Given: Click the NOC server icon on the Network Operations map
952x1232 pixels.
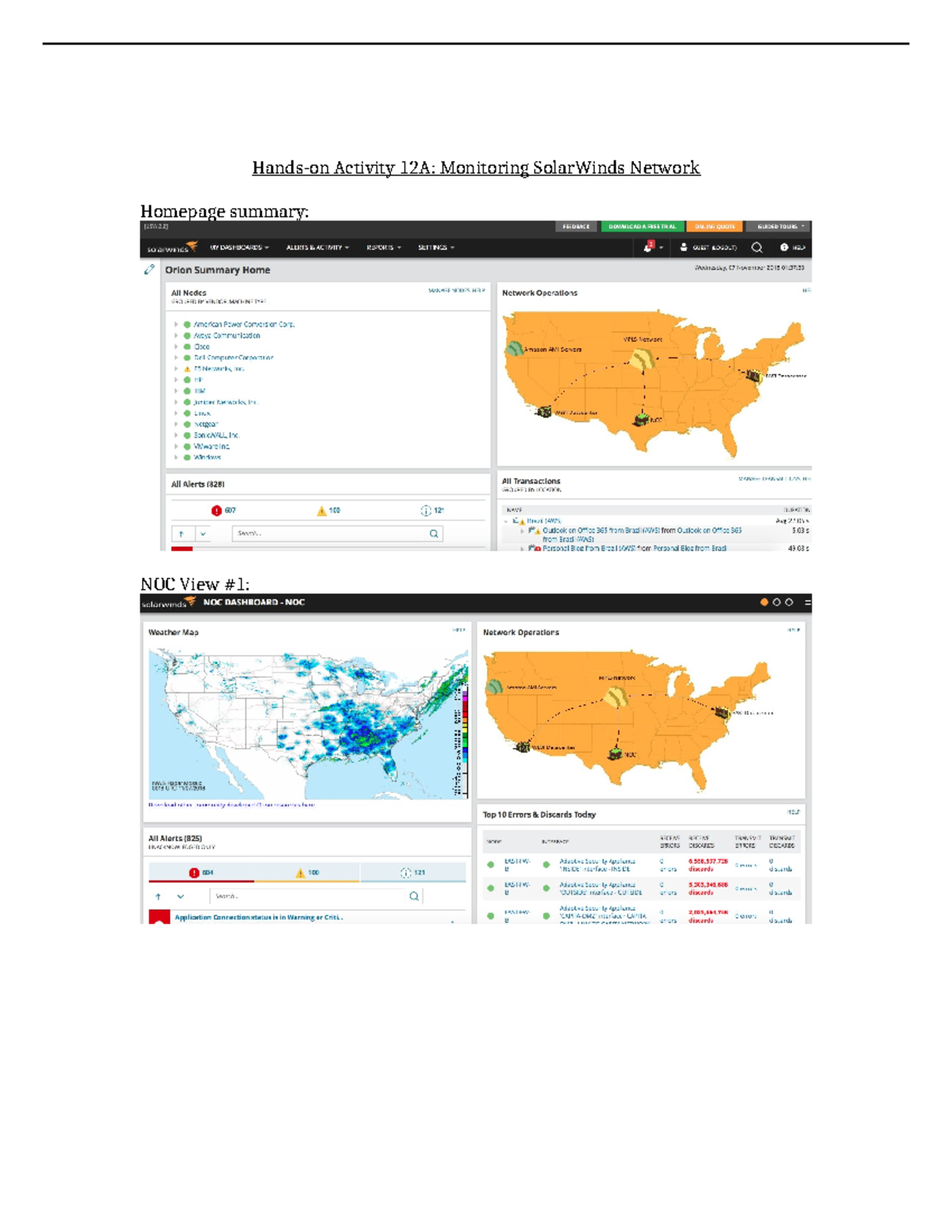Looking at the screenshot, I should (641, 420).
